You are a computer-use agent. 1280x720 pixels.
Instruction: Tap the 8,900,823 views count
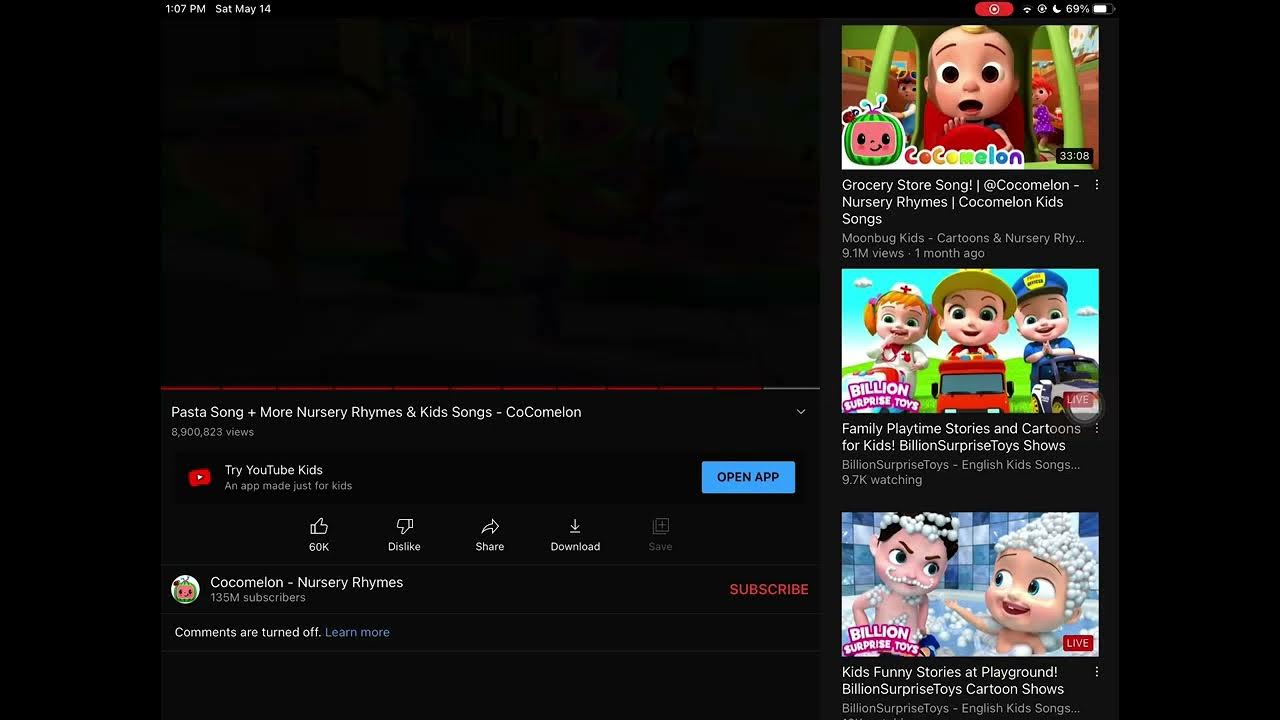(x=212, y=432)
